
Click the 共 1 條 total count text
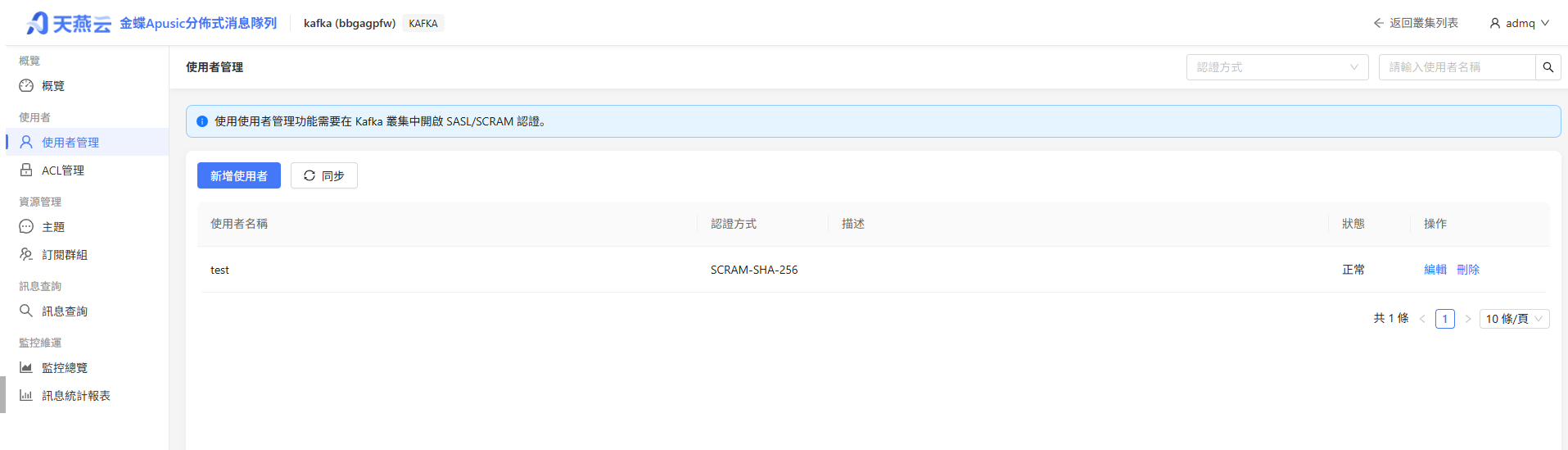pyautogui.click(x=1391, y=318)
